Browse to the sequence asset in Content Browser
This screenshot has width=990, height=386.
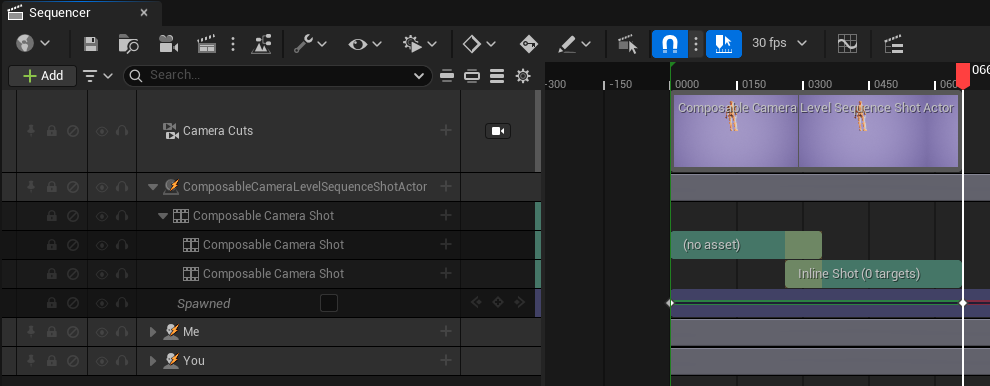(x=129, y=44)
